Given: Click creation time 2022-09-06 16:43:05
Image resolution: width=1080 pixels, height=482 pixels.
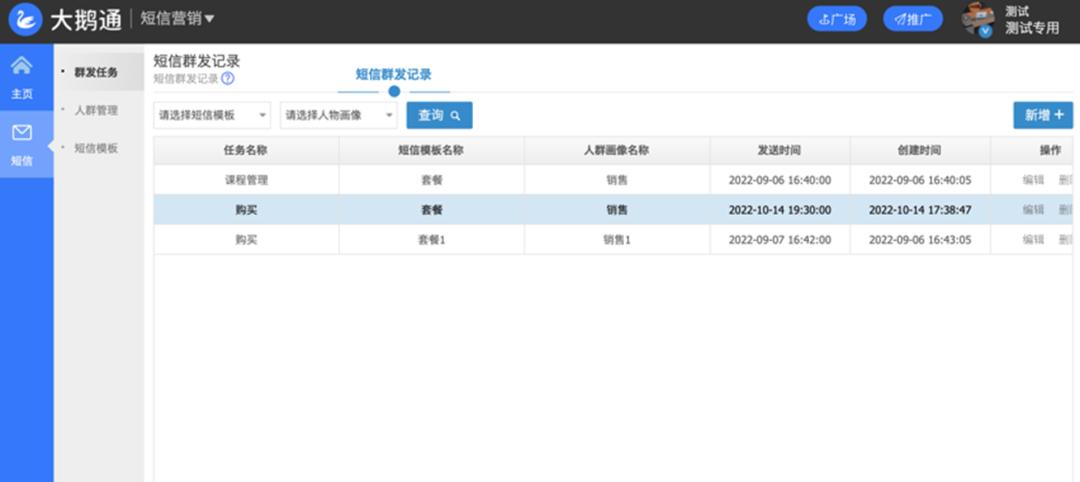Looking at the screenshot, I should coord(920,240).
